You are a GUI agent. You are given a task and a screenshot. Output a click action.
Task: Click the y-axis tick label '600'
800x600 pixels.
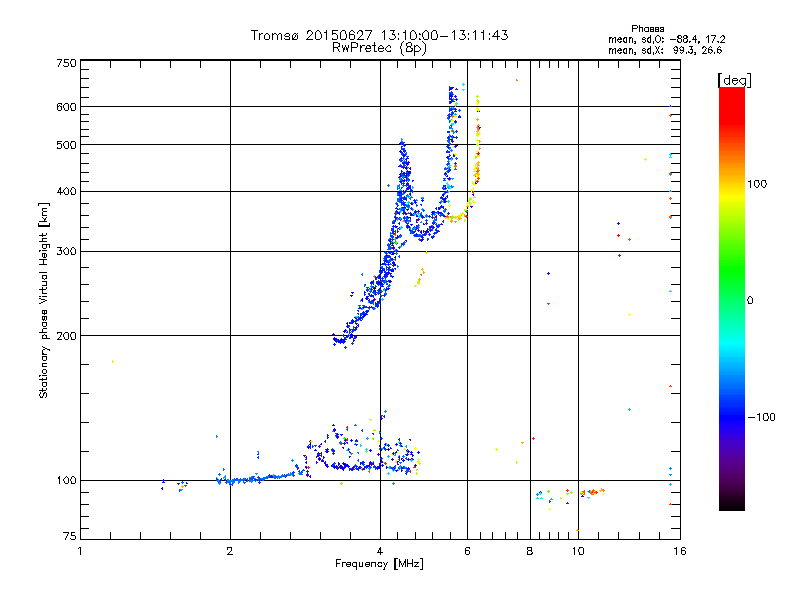point(66,107)
